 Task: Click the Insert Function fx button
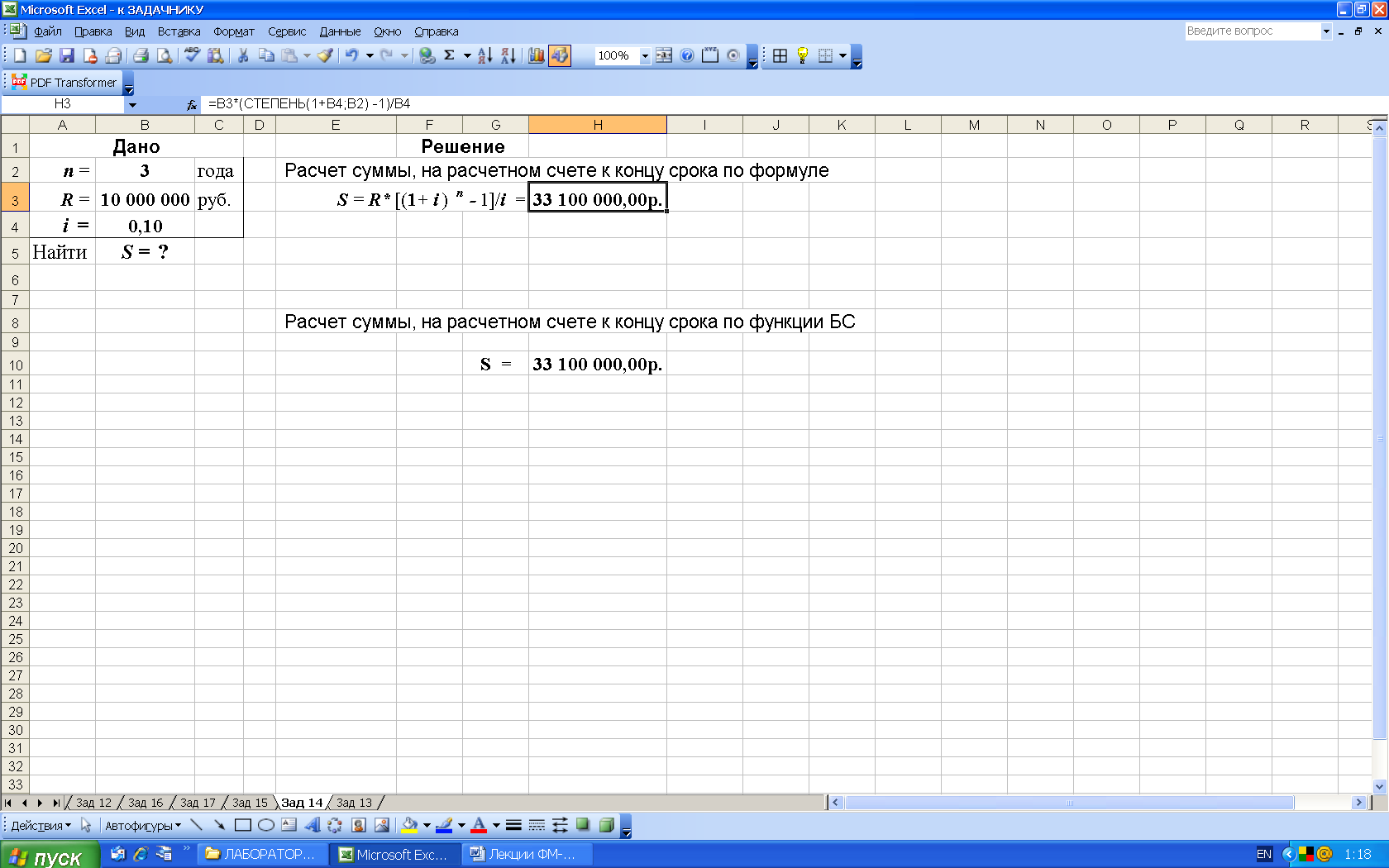[191, 104]
